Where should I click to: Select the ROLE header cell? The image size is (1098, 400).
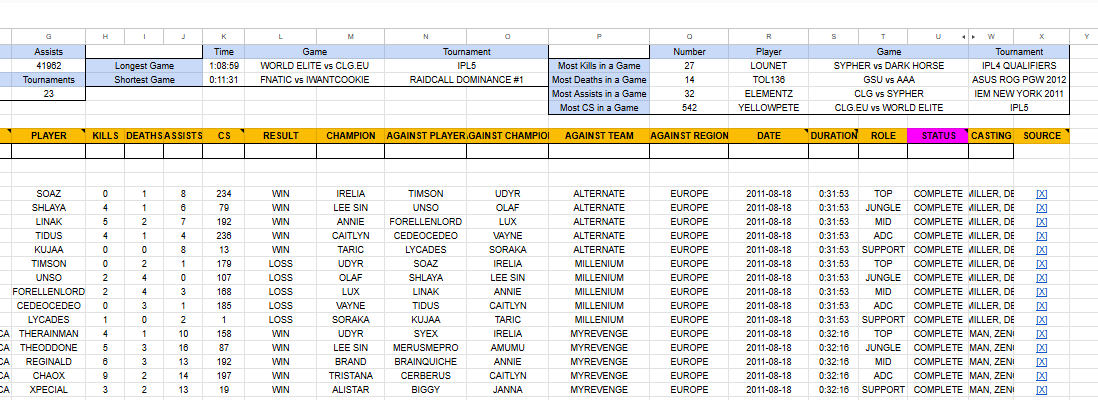(883, 136)
